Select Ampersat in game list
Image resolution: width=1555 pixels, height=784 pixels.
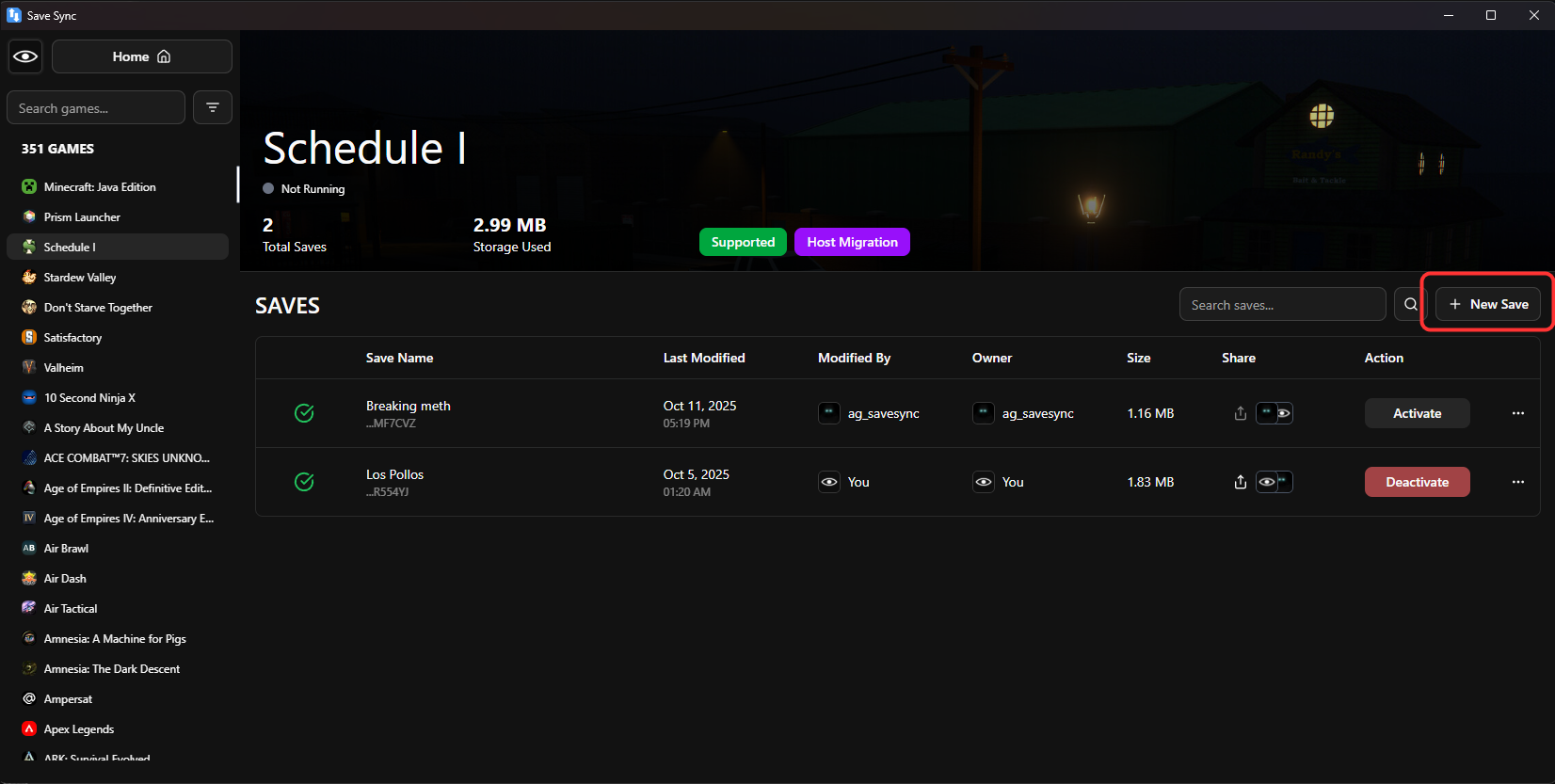118,698
